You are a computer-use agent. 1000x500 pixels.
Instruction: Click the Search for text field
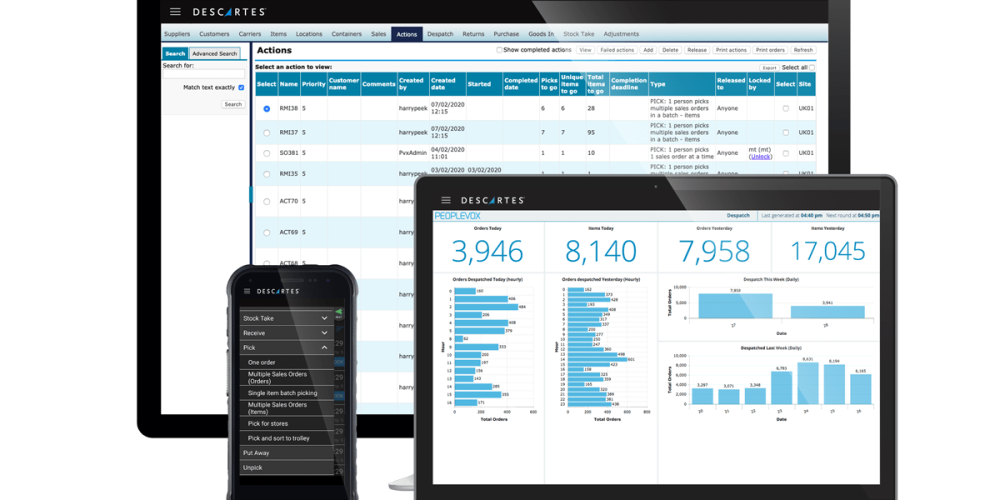tap(204, 75)
